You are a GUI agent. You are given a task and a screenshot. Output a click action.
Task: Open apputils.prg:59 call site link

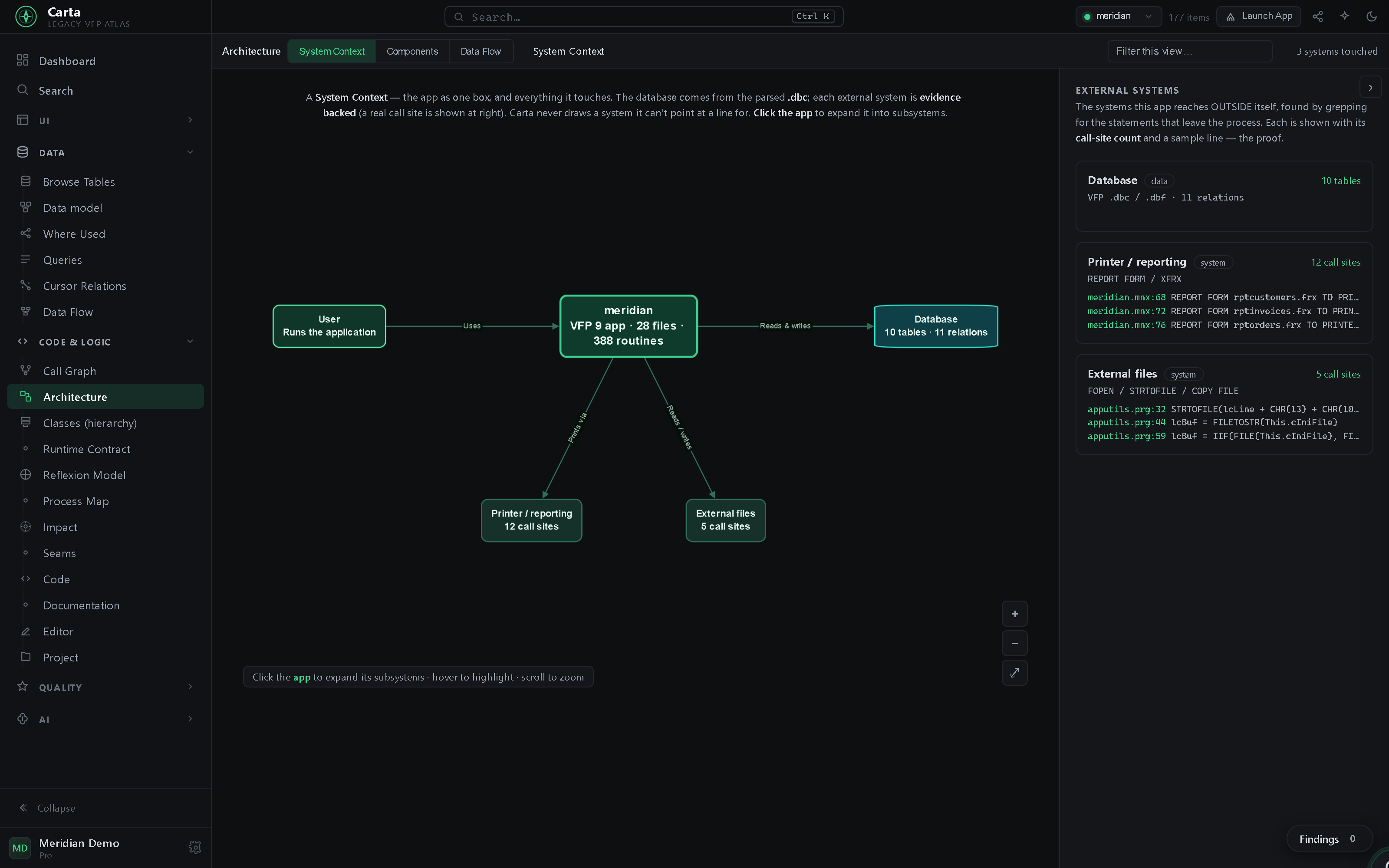pyautogui.click(x=1126, y=436)
